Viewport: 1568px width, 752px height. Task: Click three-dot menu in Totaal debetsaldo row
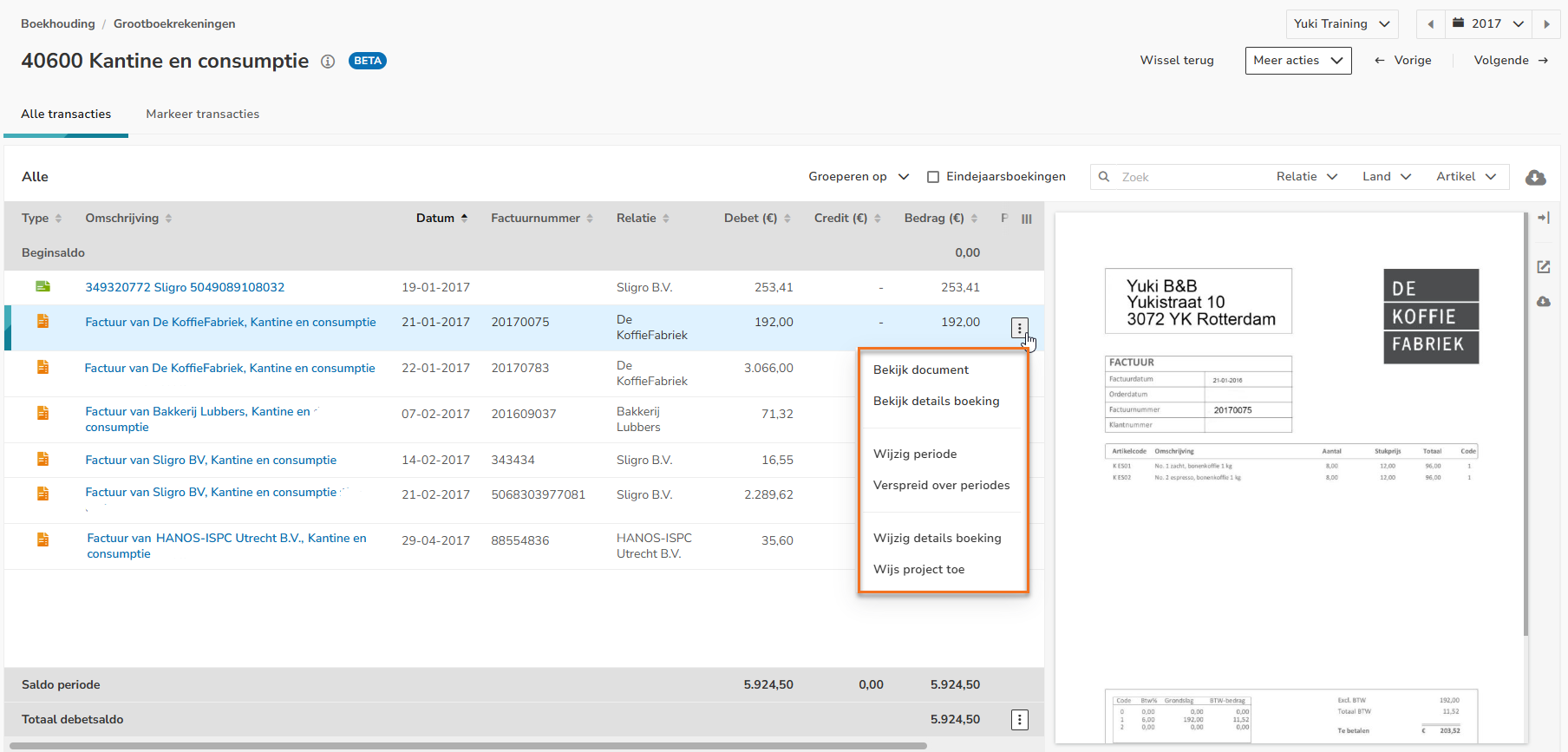[x=1020, y=720]
